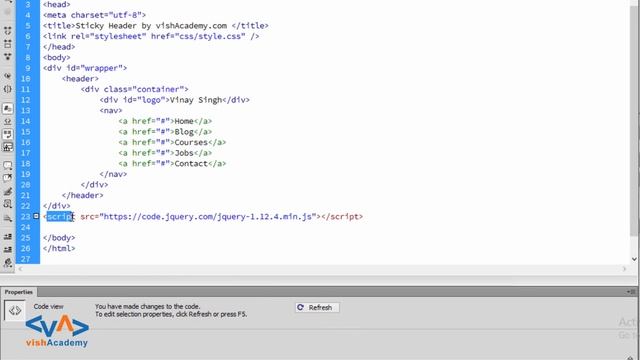Screen dimensions: 640x360
Task: Click the Indent Code icon
Action: tap(7, 236)
